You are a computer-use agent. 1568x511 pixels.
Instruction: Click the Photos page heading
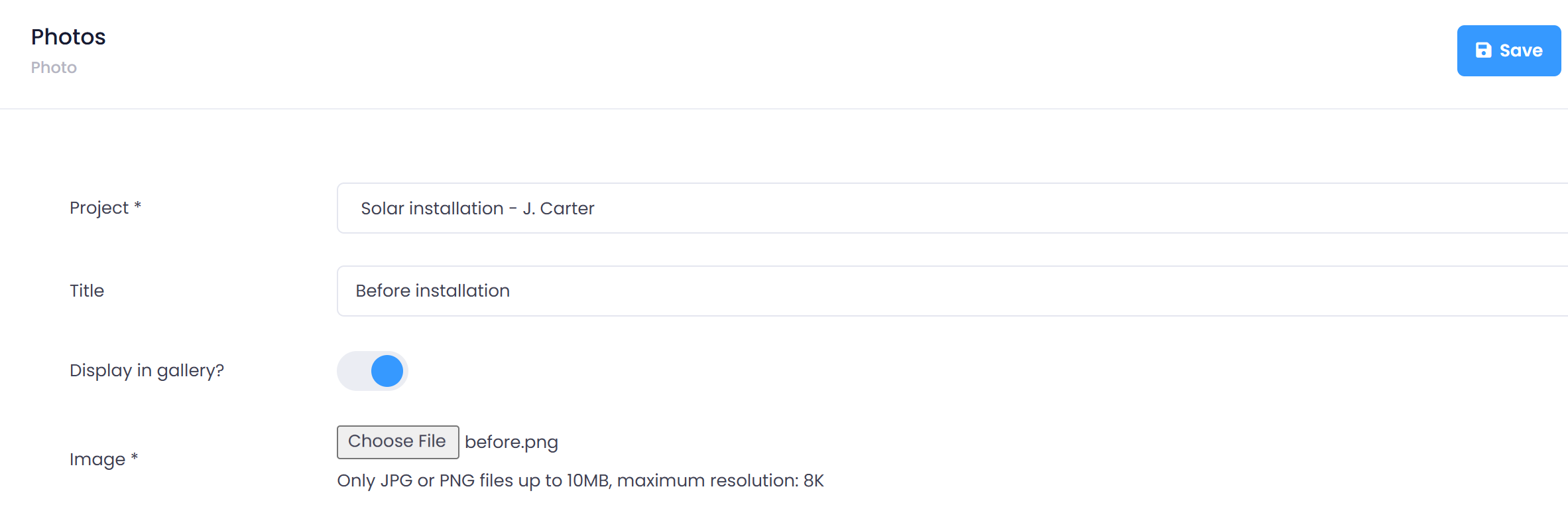(68, 37)
